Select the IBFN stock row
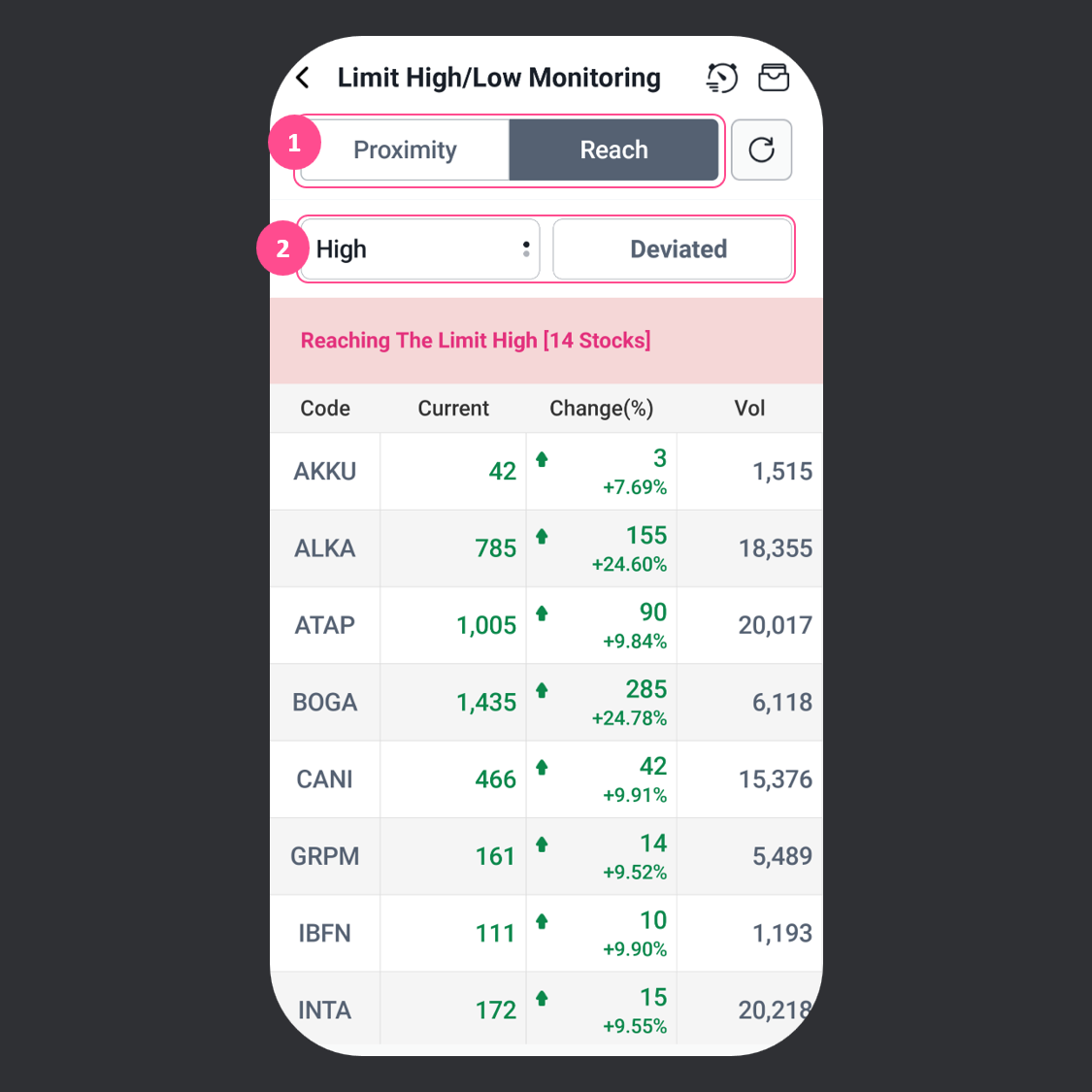 (325, 934)
